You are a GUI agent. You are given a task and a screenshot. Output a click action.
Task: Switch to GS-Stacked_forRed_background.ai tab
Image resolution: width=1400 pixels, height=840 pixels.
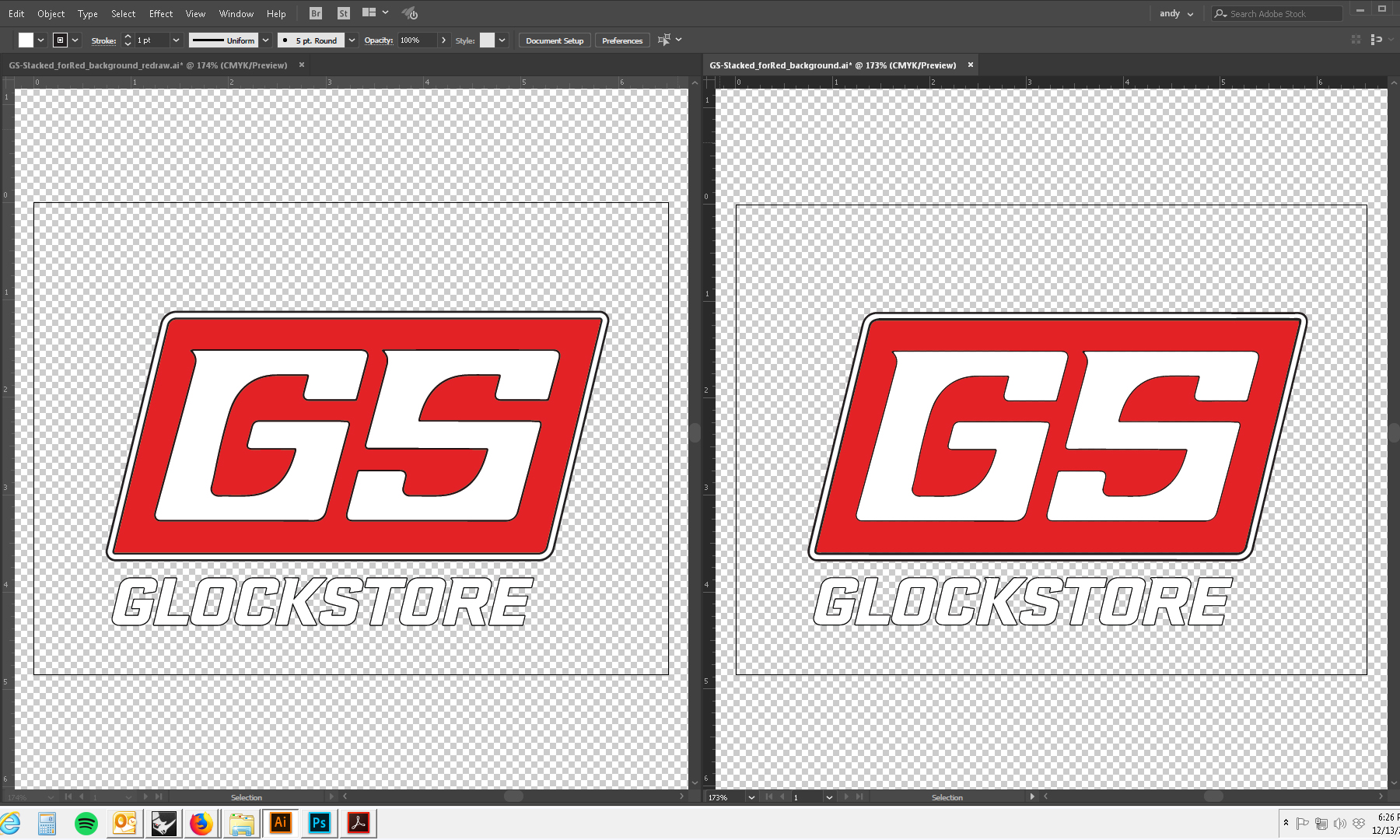tap(832, 65)
